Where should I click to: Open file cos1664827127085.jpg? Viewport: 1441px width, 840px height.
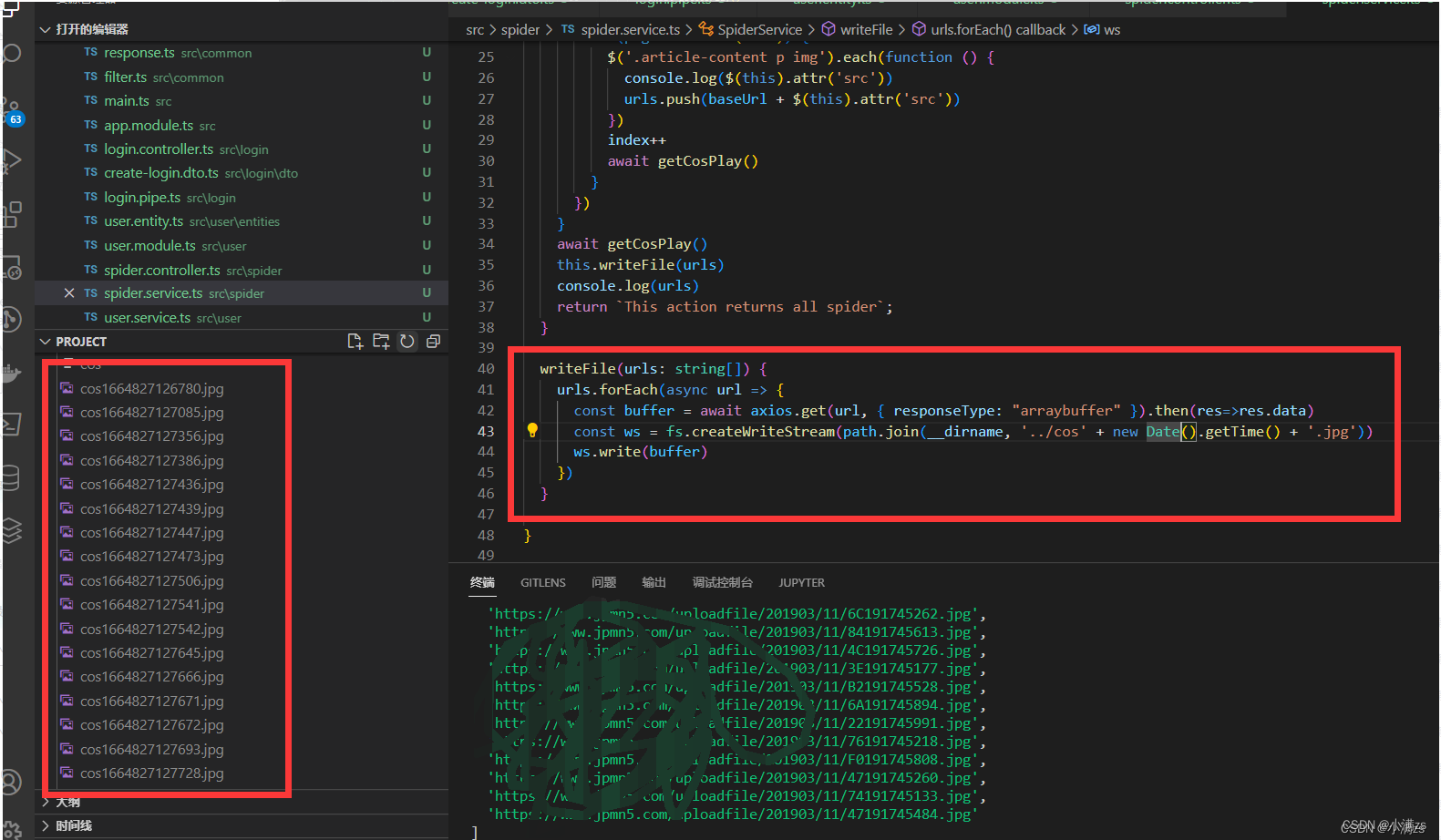[151, 412]
